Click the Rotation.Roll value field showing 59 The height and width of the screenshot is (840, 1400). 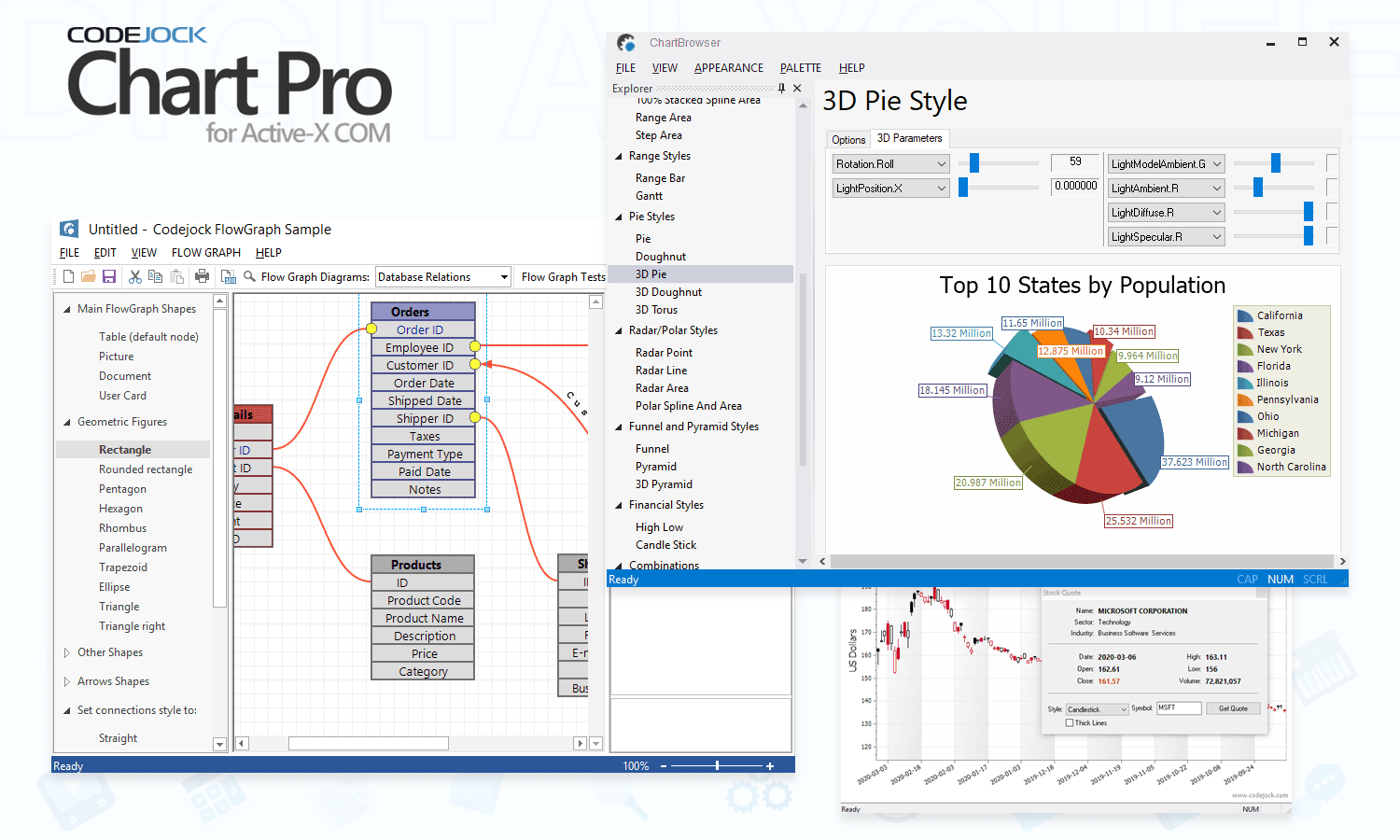[x=1075, y=162]
